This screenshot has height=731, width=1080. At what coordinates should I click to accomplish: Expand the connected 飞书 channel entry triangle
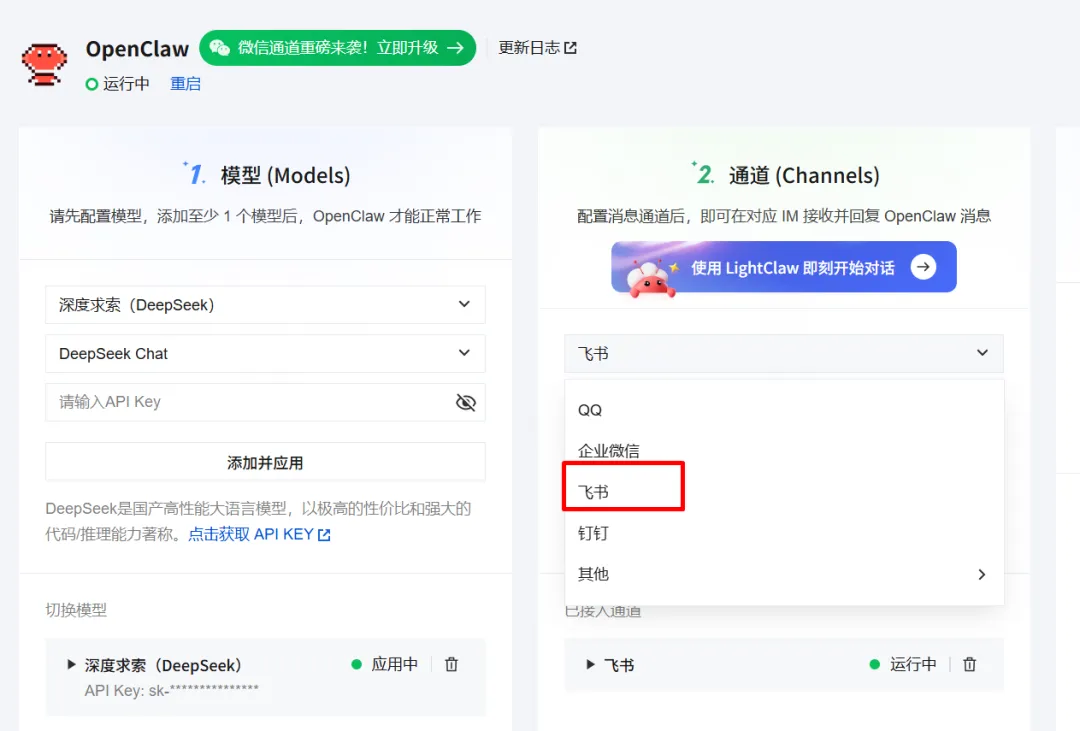click(x=590, y=665)
